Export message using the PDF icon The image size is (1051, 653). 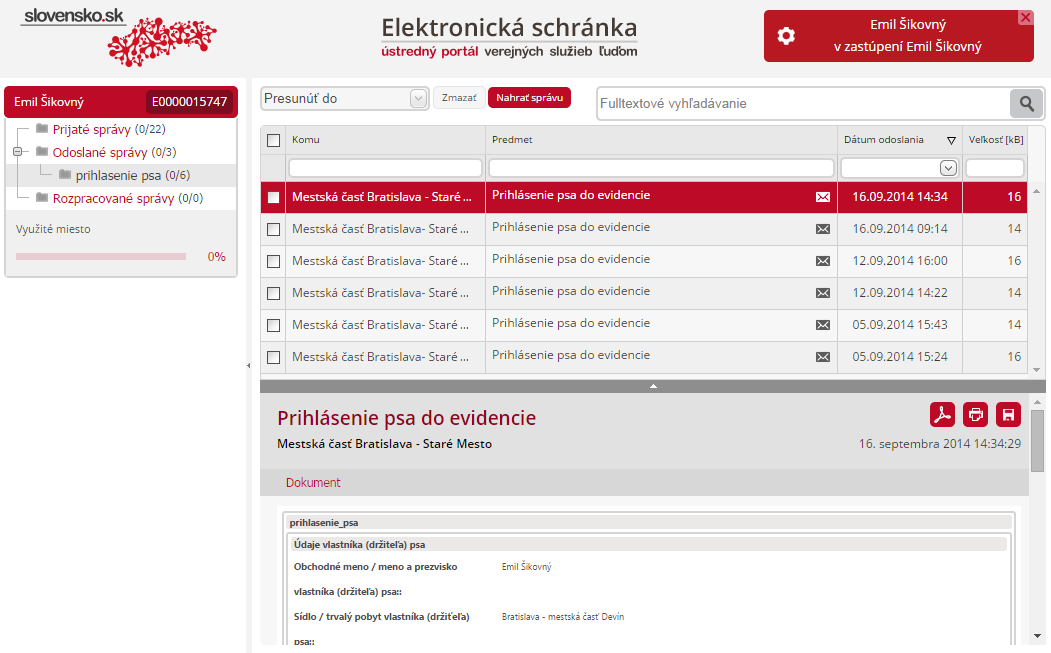coord(942,415)
